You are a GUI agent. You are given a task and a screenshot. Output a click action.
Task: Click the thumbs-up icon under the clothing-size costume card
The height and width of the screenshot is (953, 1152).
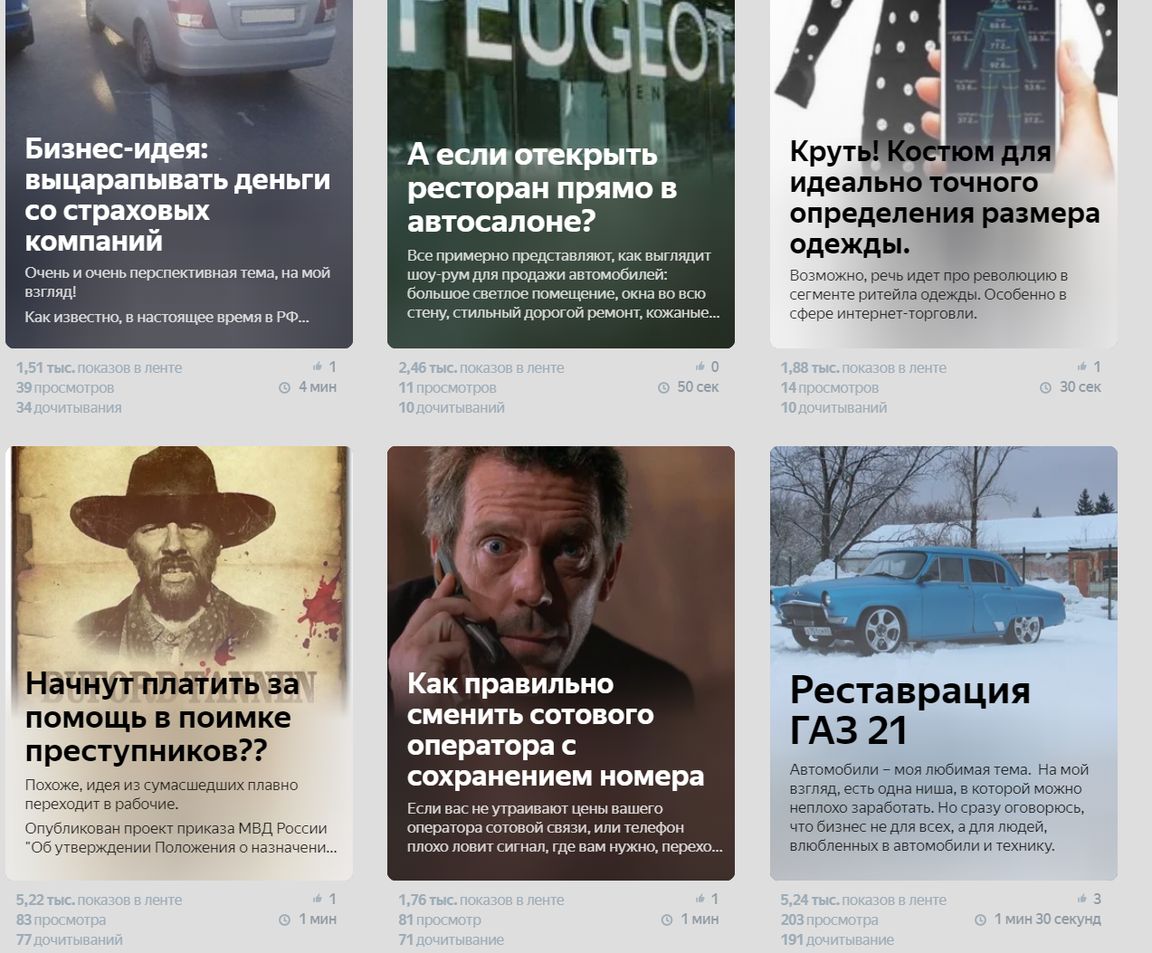(1081, 366)
